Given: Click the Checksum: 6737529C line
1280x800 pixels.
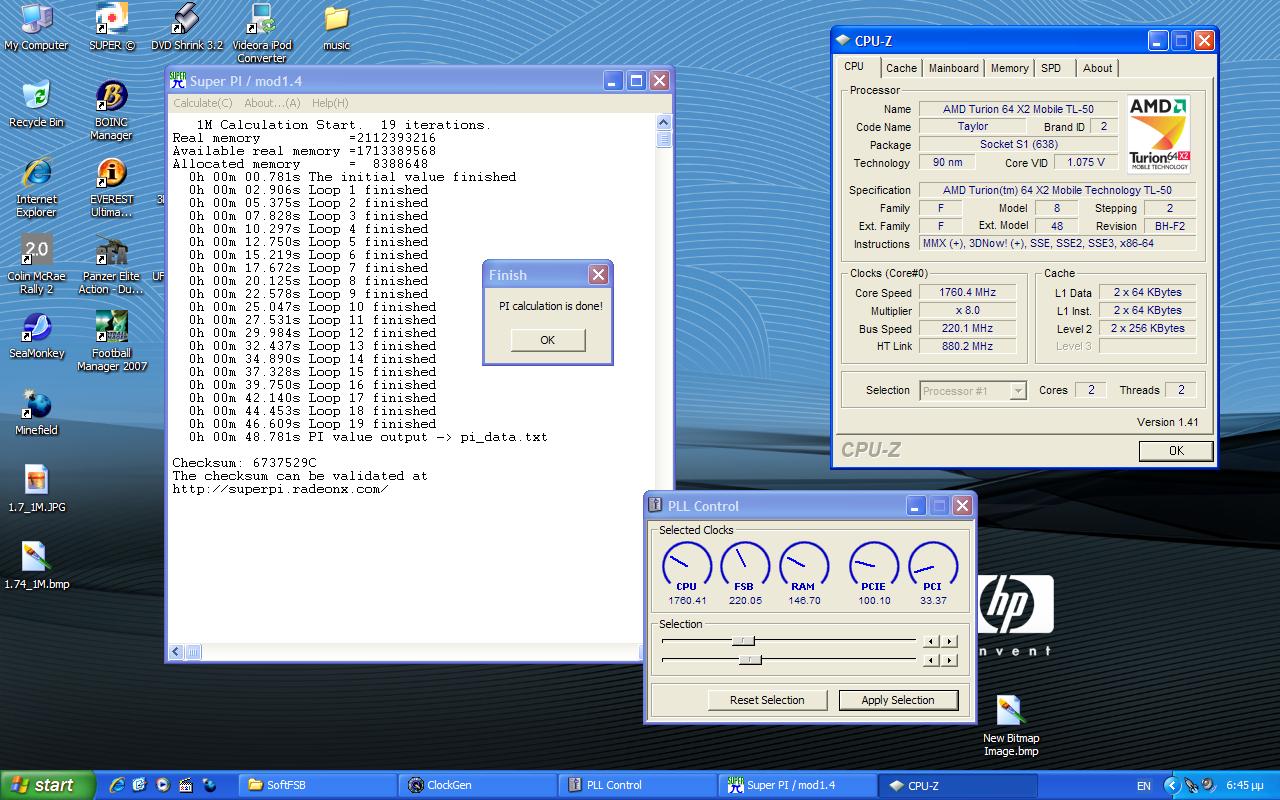Looking at the screenshot, I should coord(244,463).
